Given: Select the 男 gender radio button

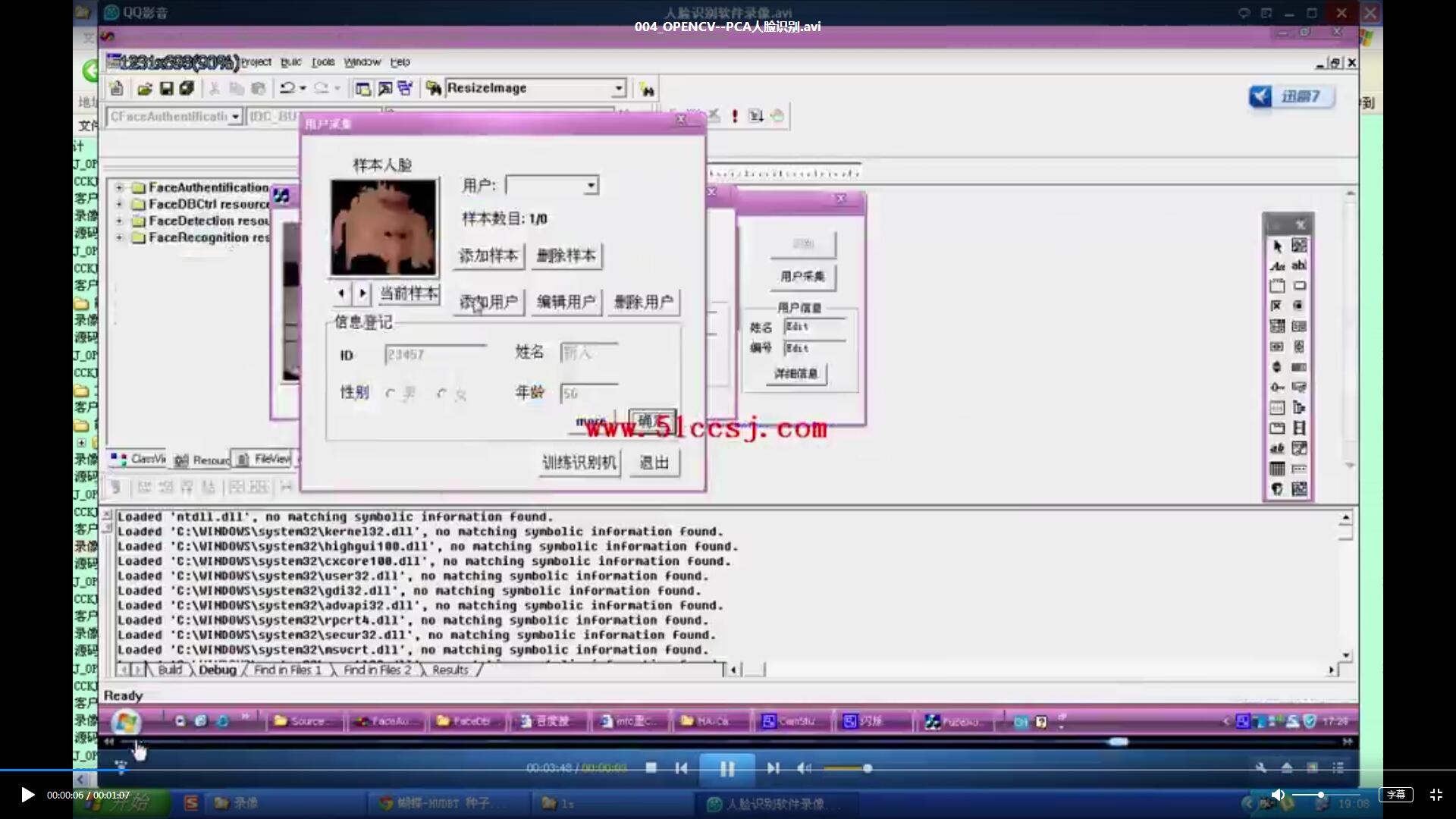Looking at the screenshot, I should pyautogui.click(x=390, y=394).
